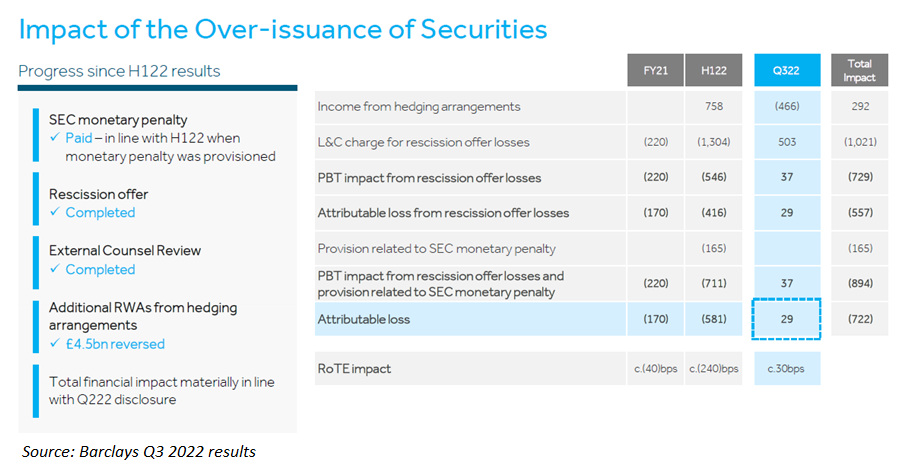Click the Progress since H122 results heading
Screen dimensions: 903x464
(x=120, y=71)
